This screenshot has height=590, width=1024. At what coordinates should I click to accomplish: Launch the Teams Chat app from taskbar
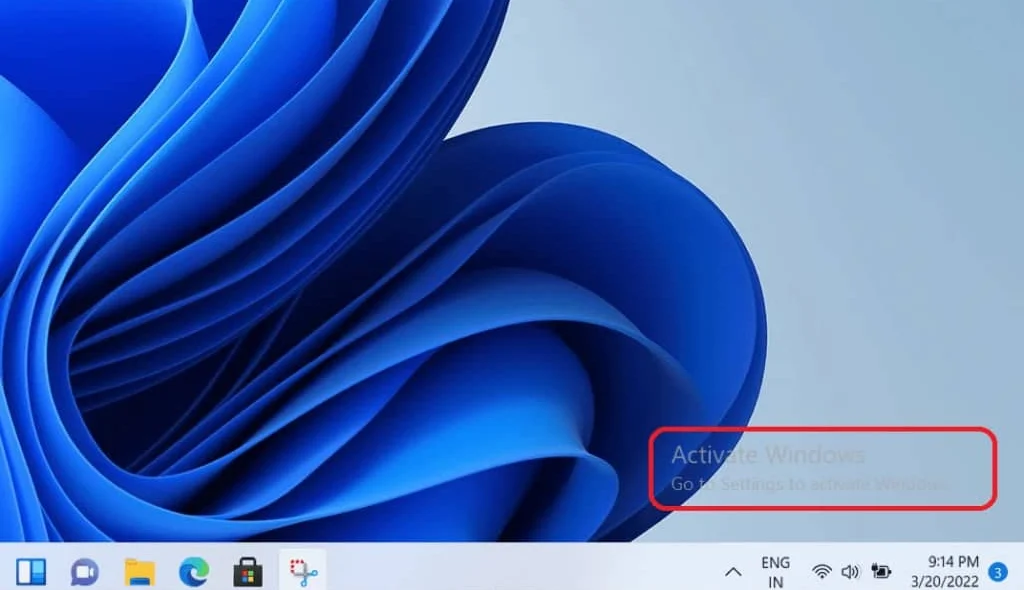tap(85, 572)
